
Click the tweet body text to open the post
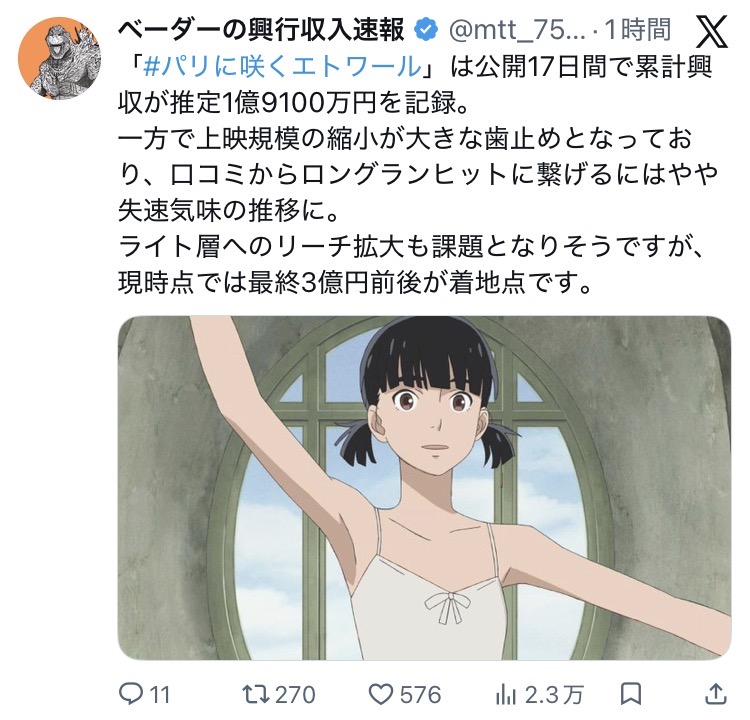coord(418,175)
